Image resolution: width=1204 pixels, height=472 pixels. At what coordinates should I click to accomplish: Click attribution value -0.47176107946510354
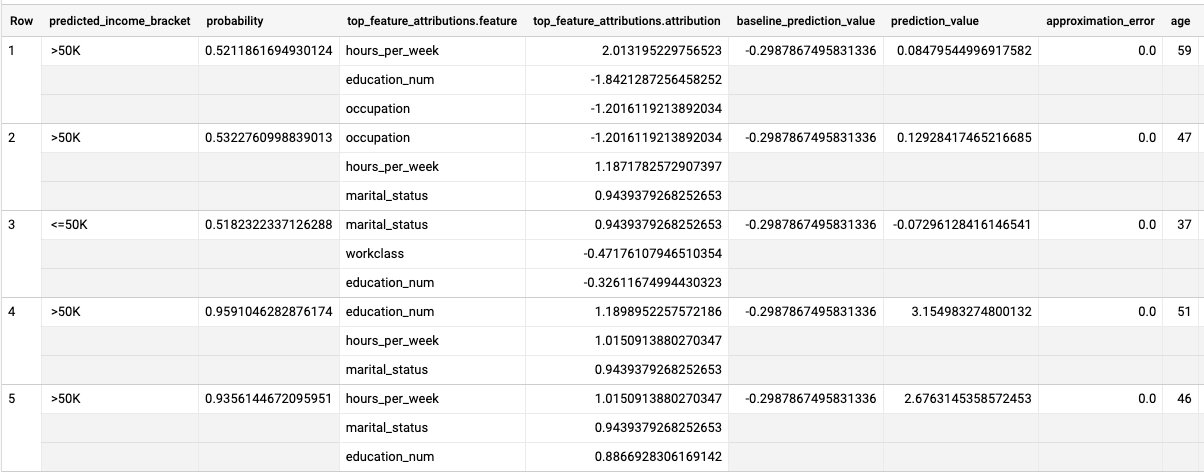tap(652, 254)
